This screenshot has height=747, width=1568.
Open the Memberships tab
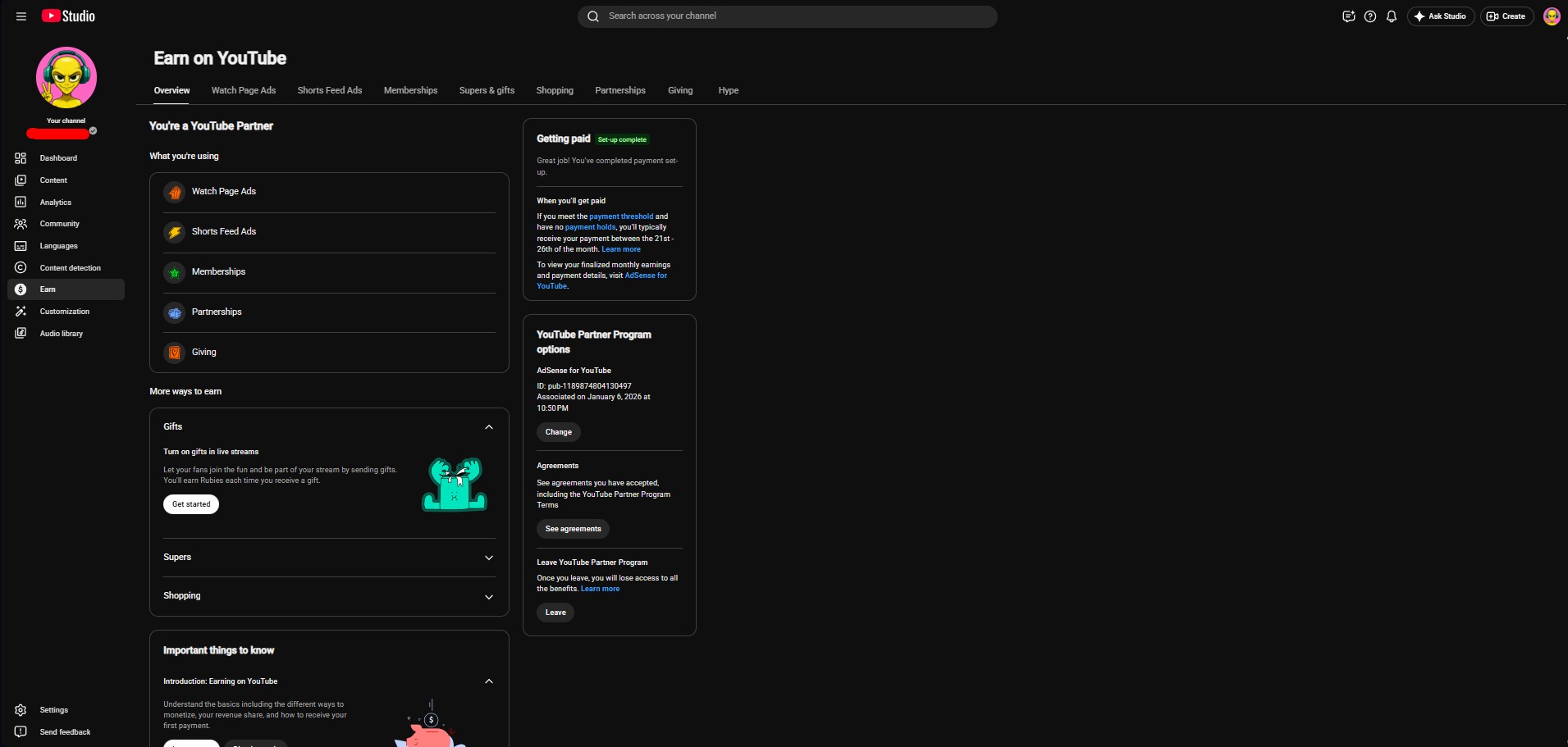410,90
